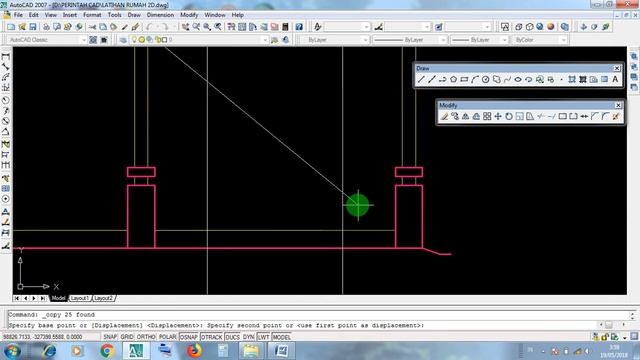Open the Draw menu

[134, 15]
